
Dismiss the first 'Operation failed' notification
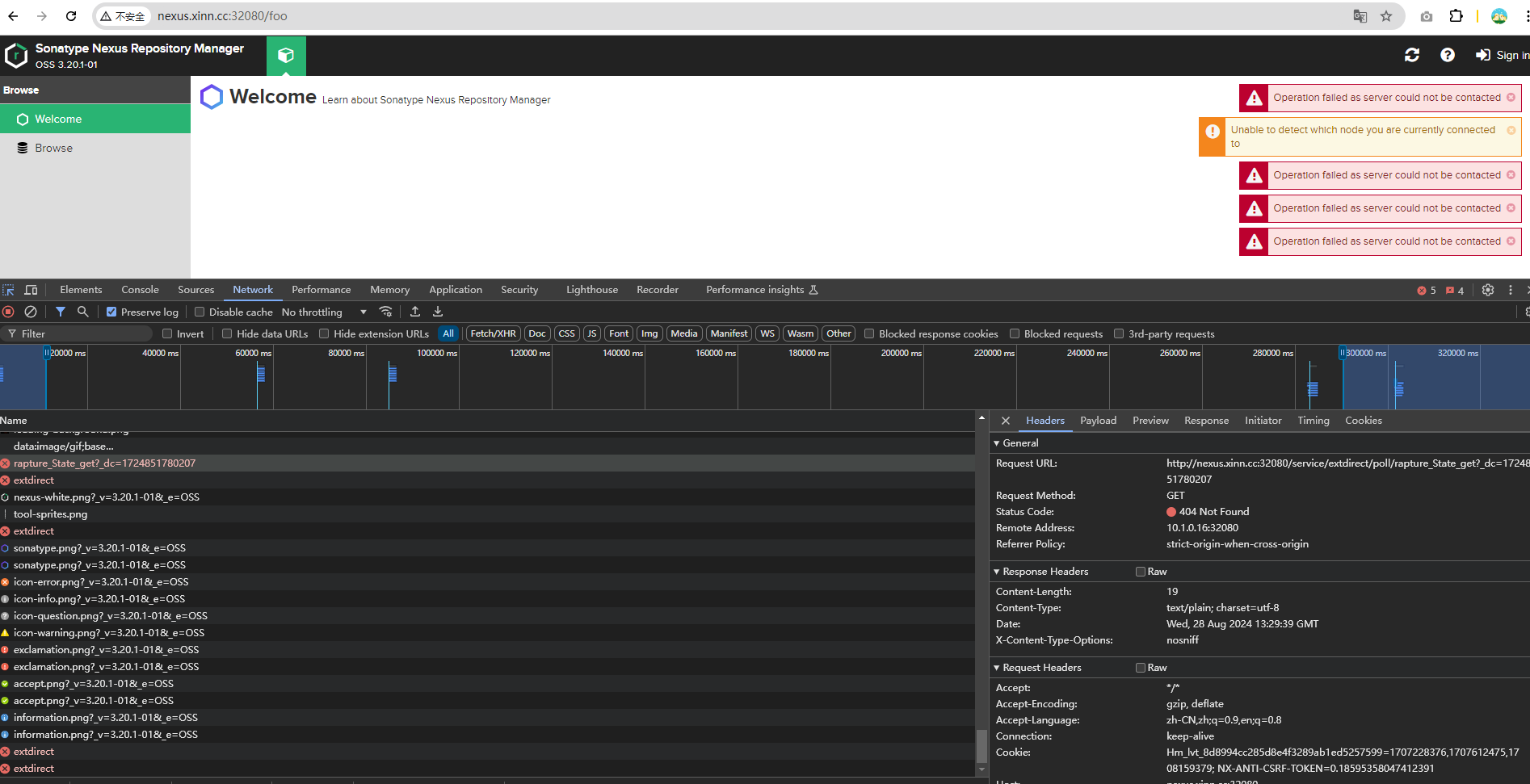(1511, 98)
